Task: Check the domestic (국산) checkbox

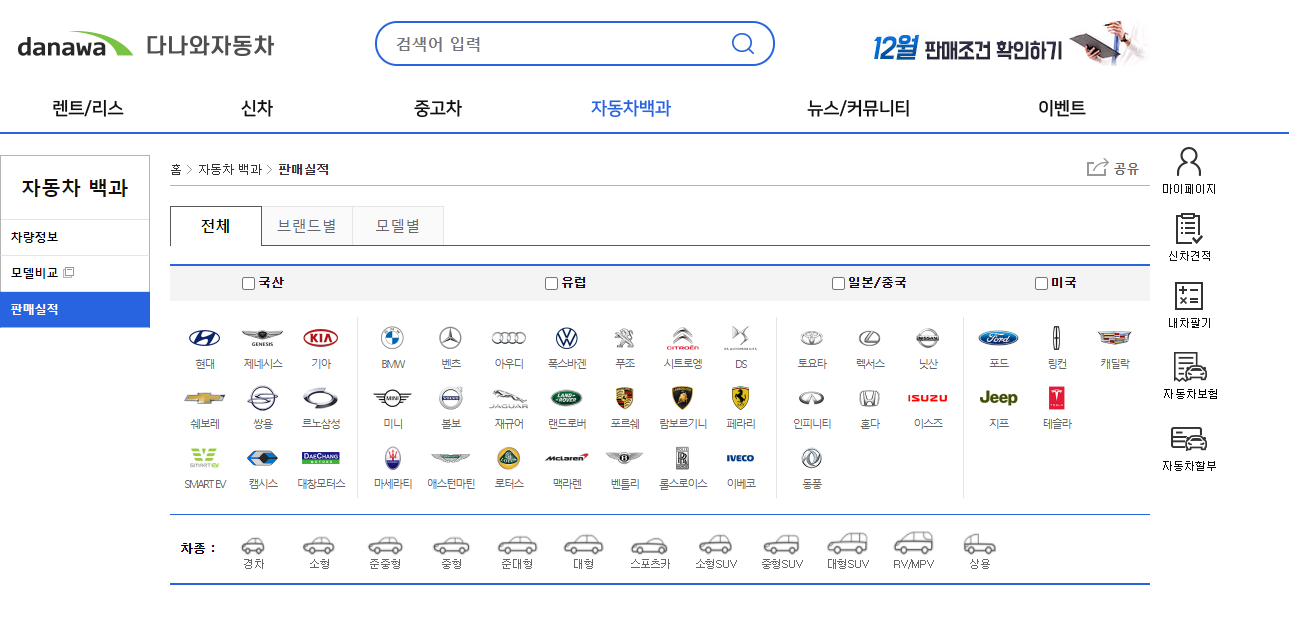Action: 248,283
